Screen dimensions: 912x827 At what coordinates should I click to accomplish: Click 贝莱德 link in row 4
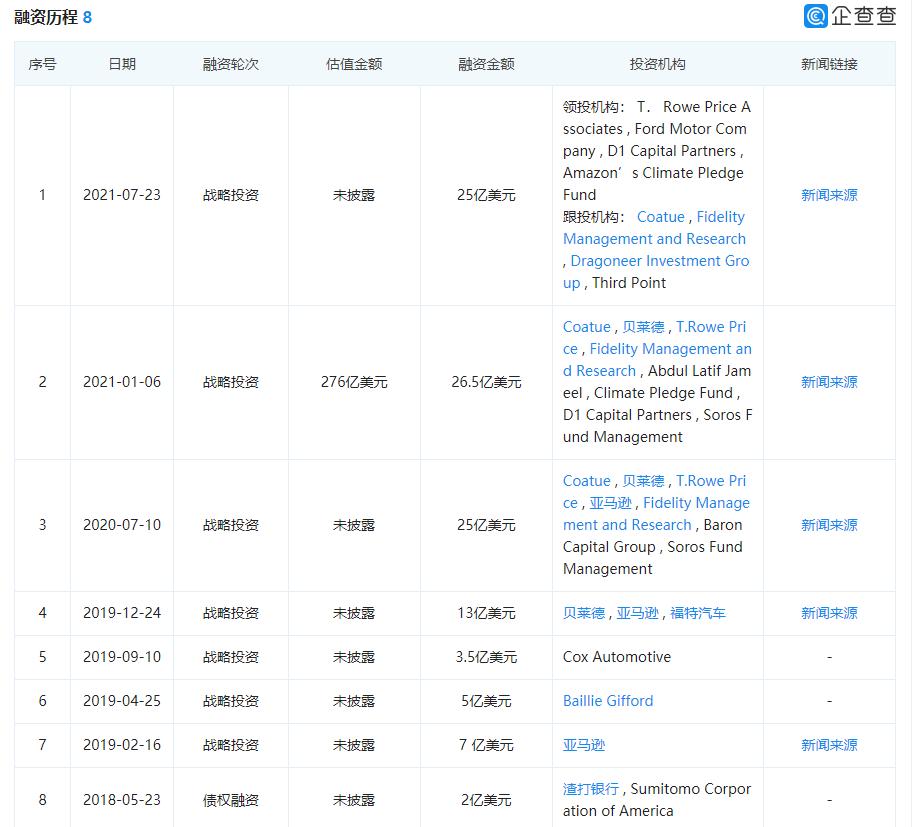point(584,613)
